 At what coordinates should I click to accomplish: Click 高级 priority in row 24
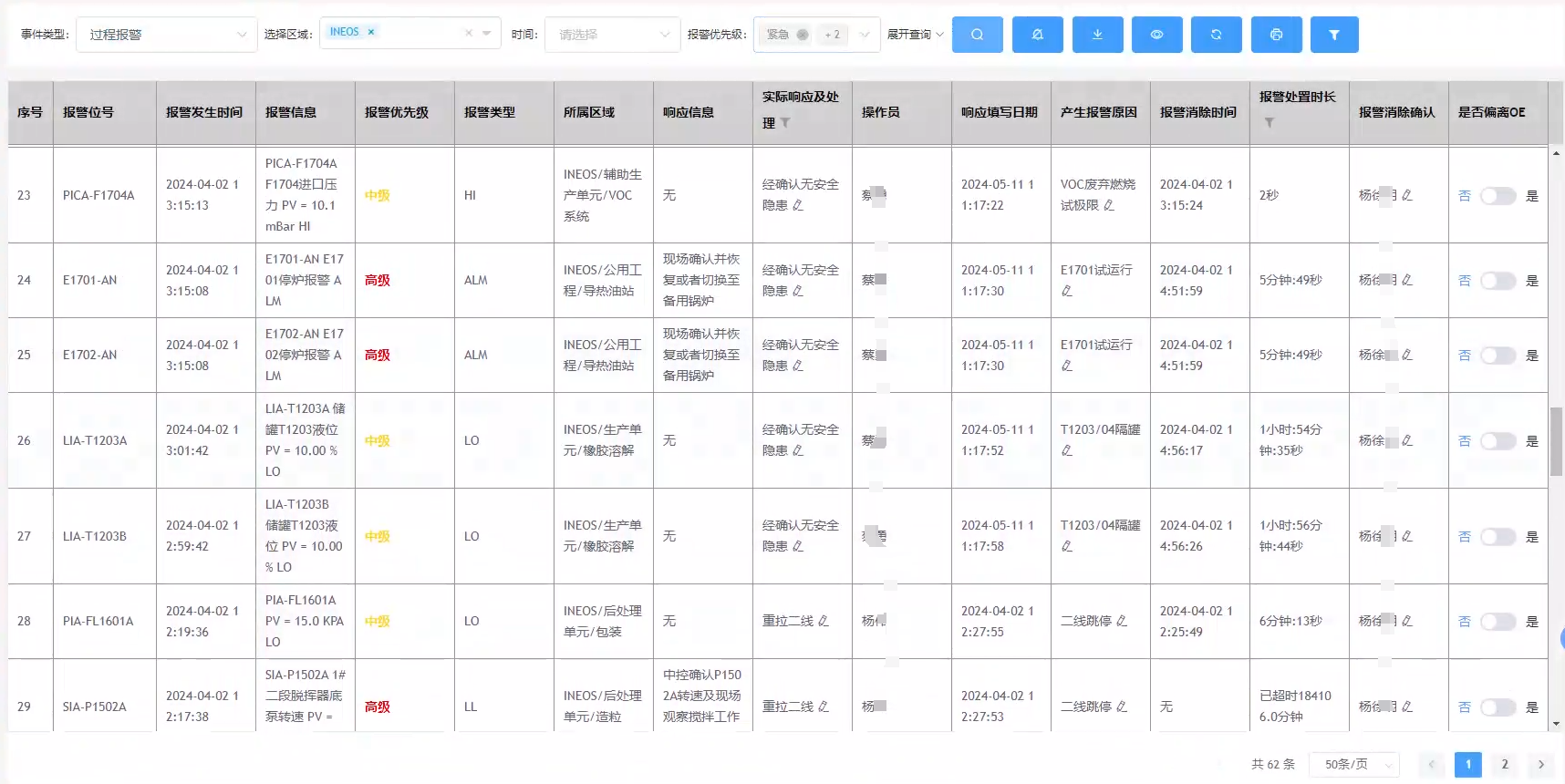coord(378,280)
